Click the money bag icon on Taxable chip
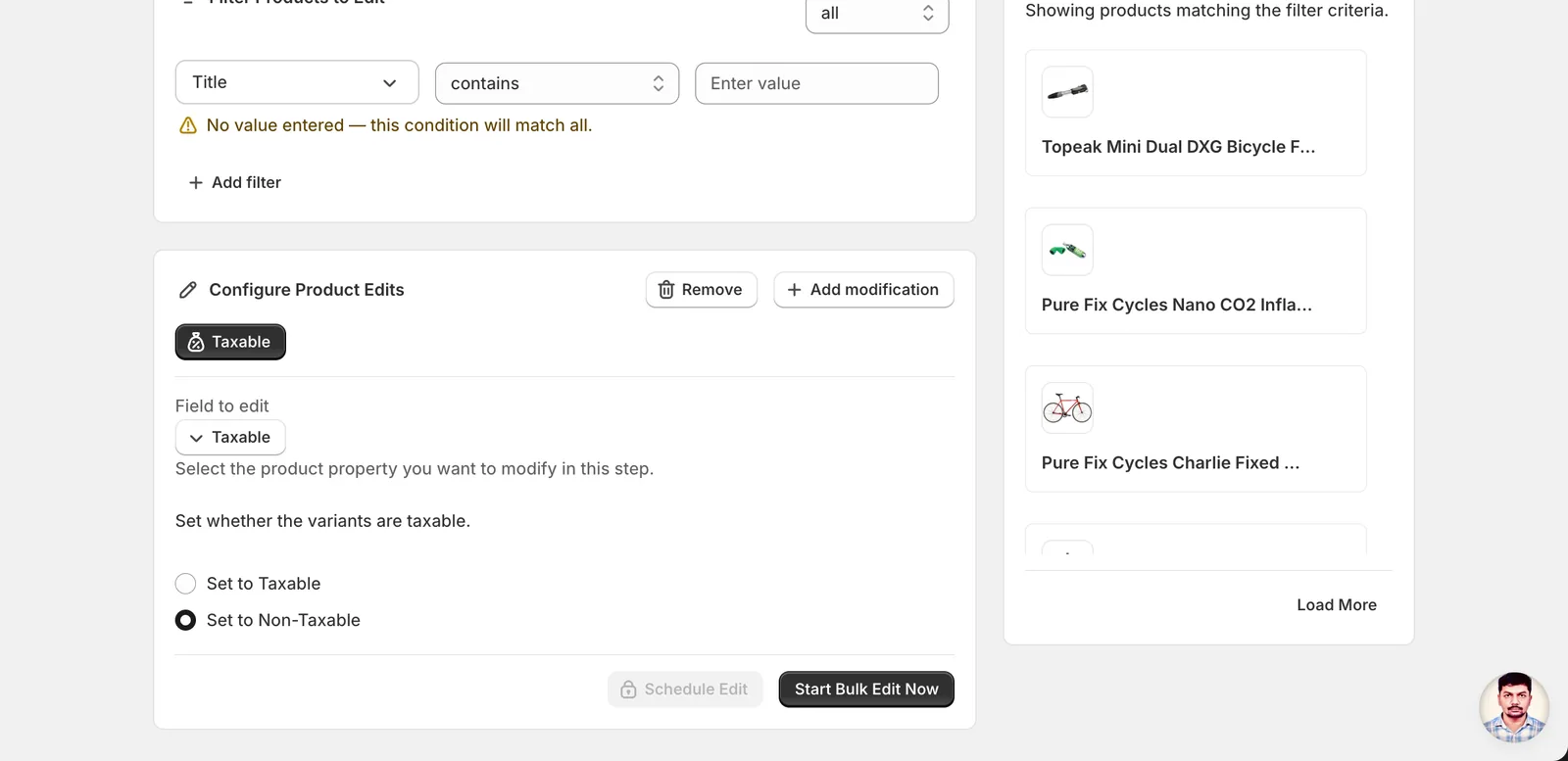The width and height of the screenshot is (1568, 761). [196, 342]
